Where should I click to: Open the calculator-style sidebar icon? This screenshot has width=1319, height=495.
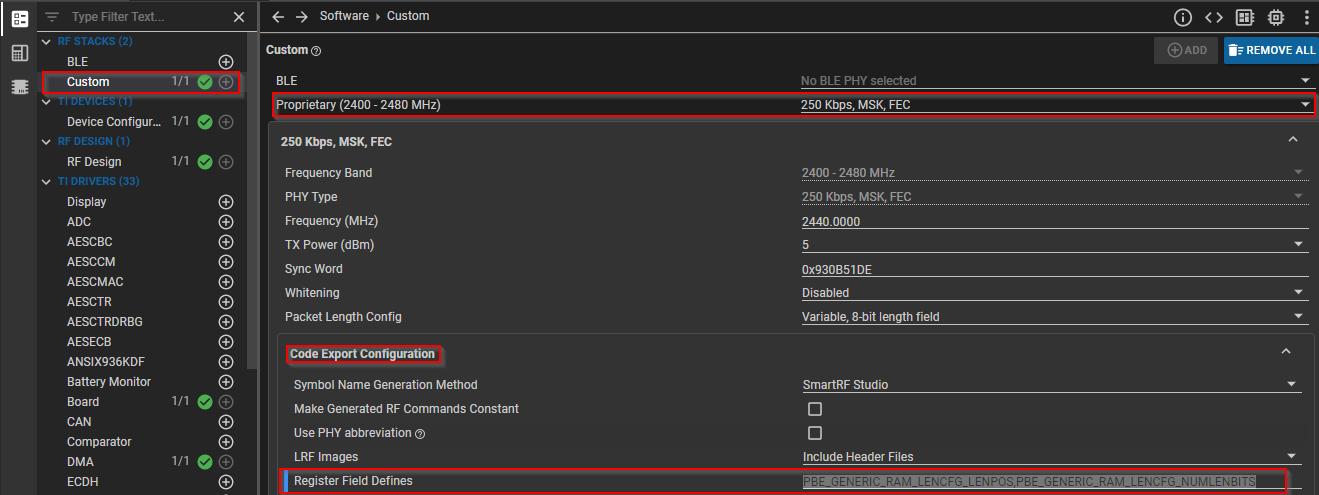coord(19,52)
